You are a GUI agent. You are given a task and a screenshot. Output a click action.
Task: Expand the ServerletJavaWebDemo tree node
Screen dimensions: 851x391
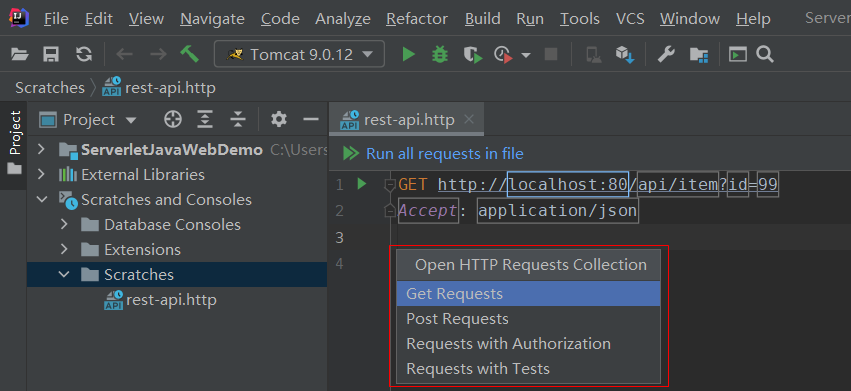tap(41, 150)
